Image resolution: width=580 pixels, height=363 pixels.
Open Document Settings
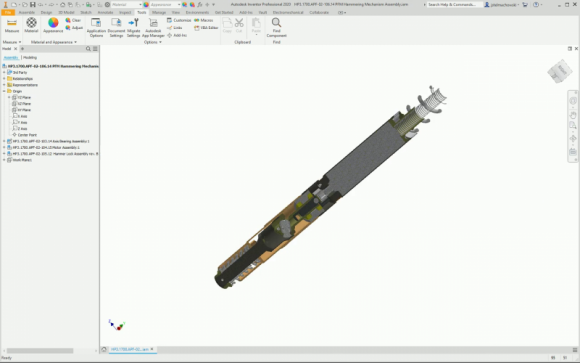pyautogui.click(x=116, y=28)
